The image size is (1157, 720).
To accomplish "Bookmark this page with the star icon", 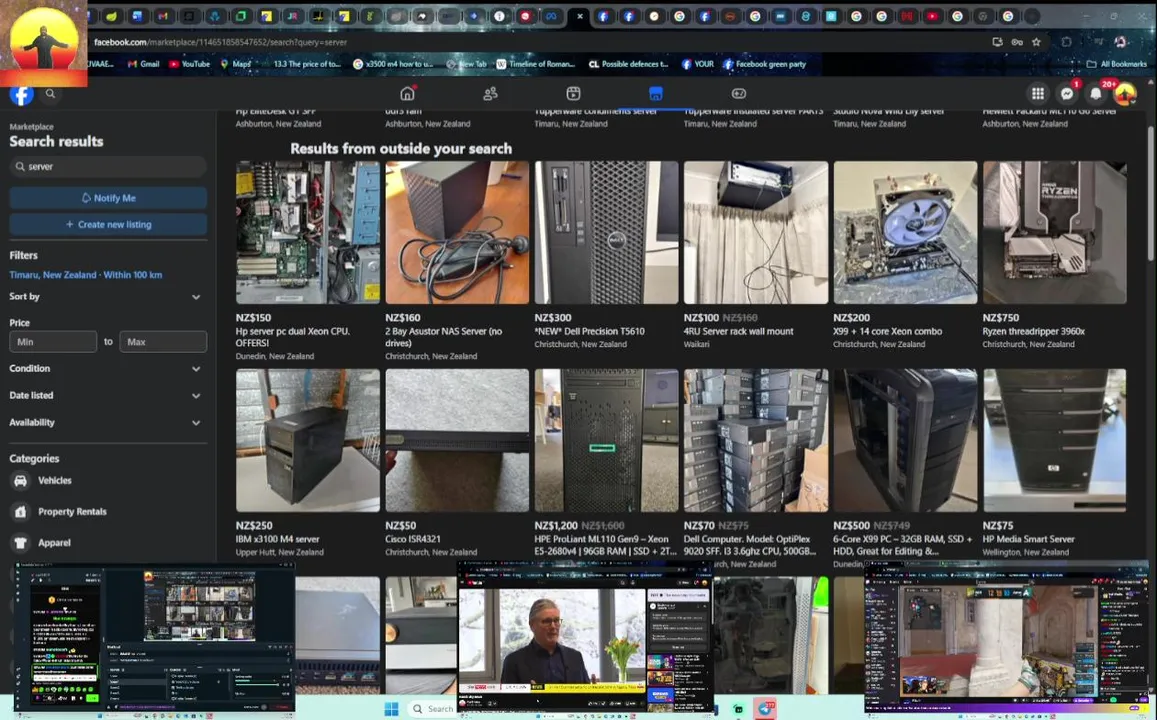I will 1036,42.
